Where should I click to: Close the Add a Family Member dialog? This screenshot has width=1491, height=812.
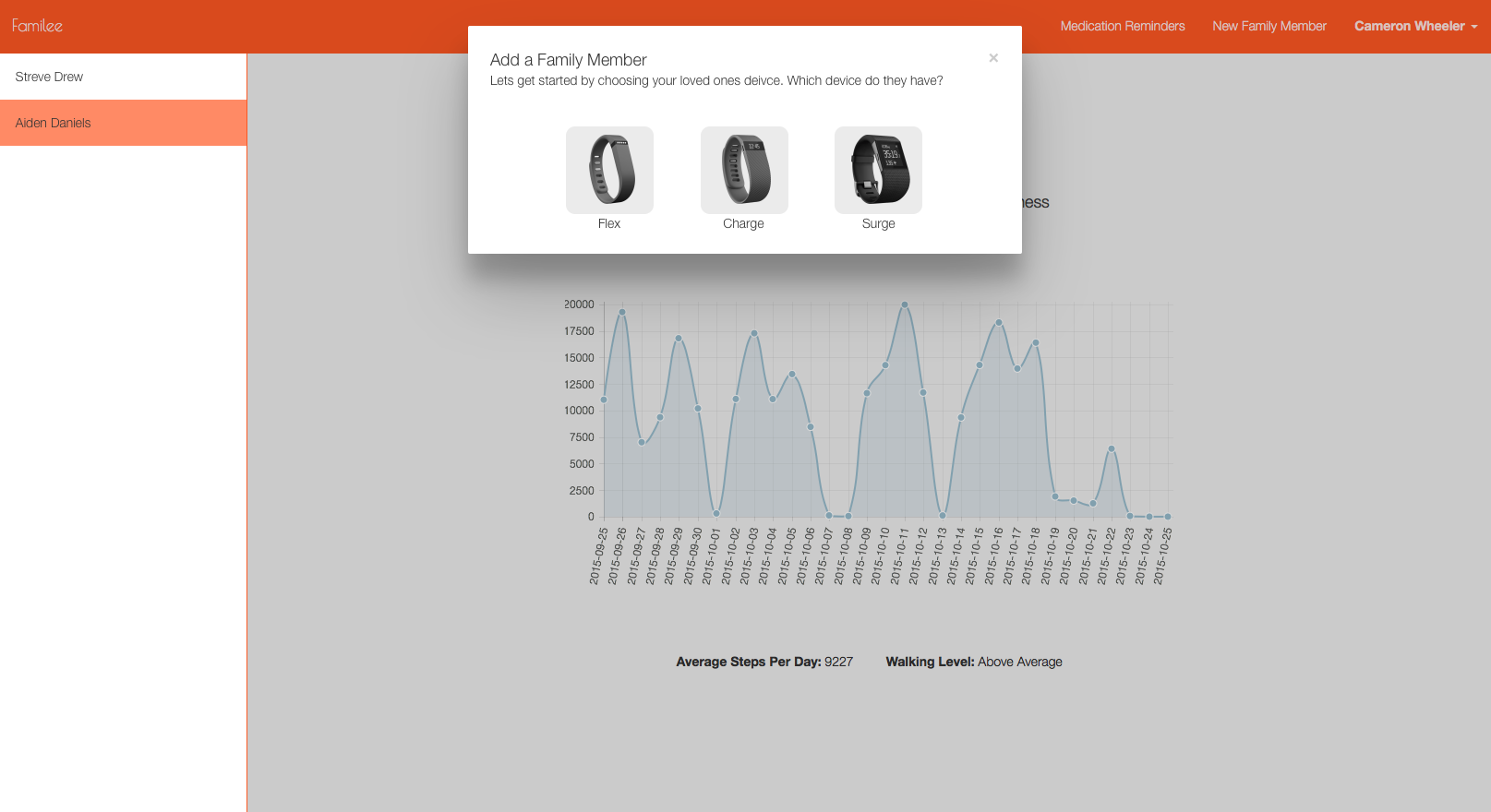coord(993,58)
